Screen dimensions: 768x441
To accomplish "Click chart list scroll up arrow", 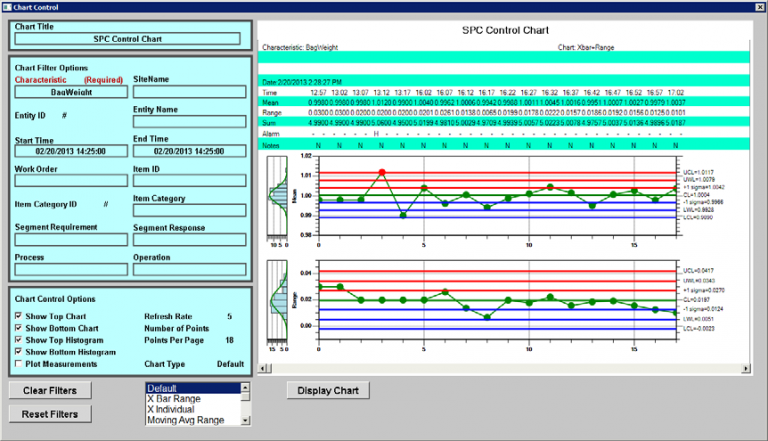I will point(246,387).
